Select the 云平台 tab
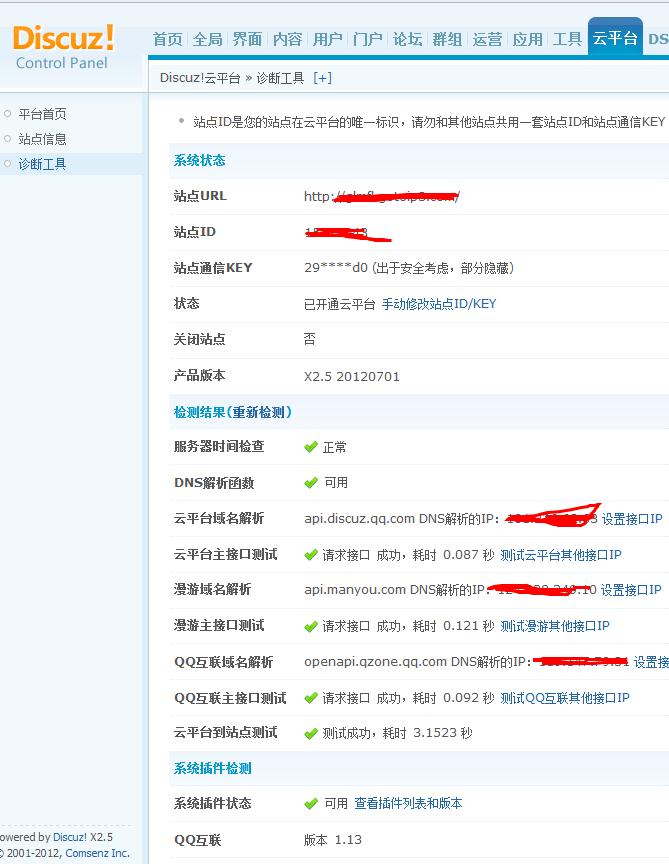 click(x=615, y=37)
